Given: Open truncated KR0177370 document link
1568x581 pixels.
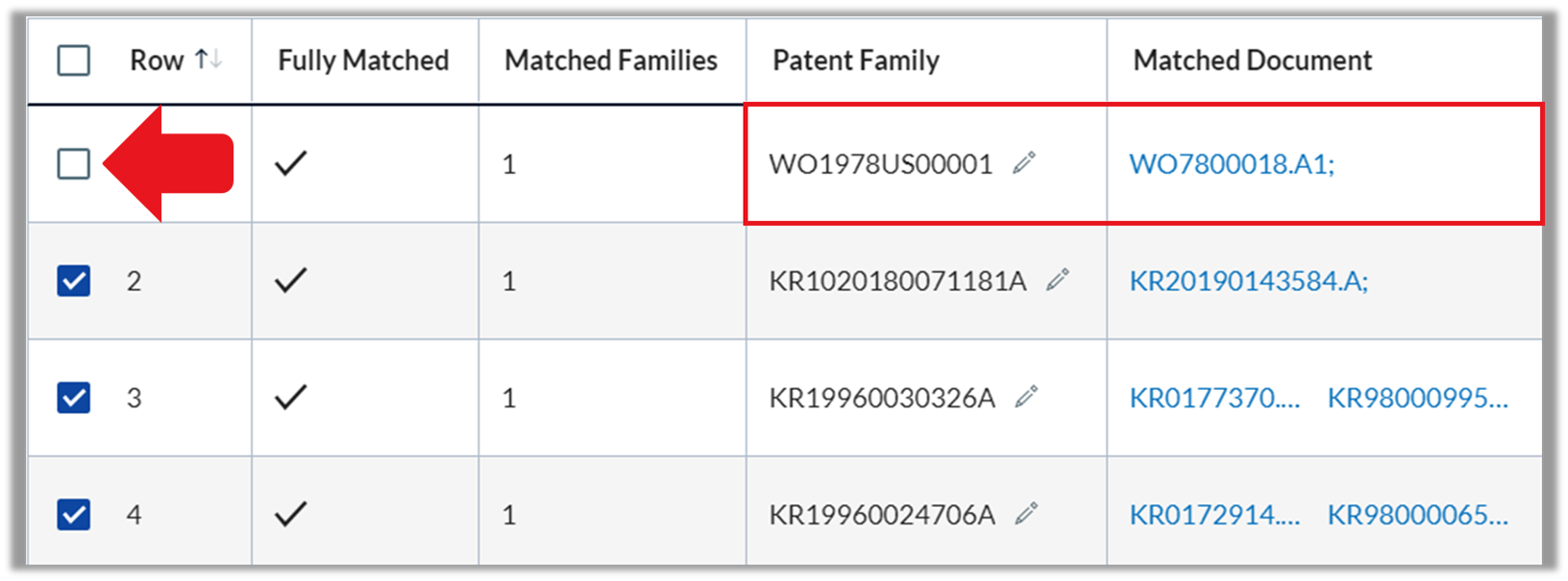Looking at the screenshot, I should 1214,398.
